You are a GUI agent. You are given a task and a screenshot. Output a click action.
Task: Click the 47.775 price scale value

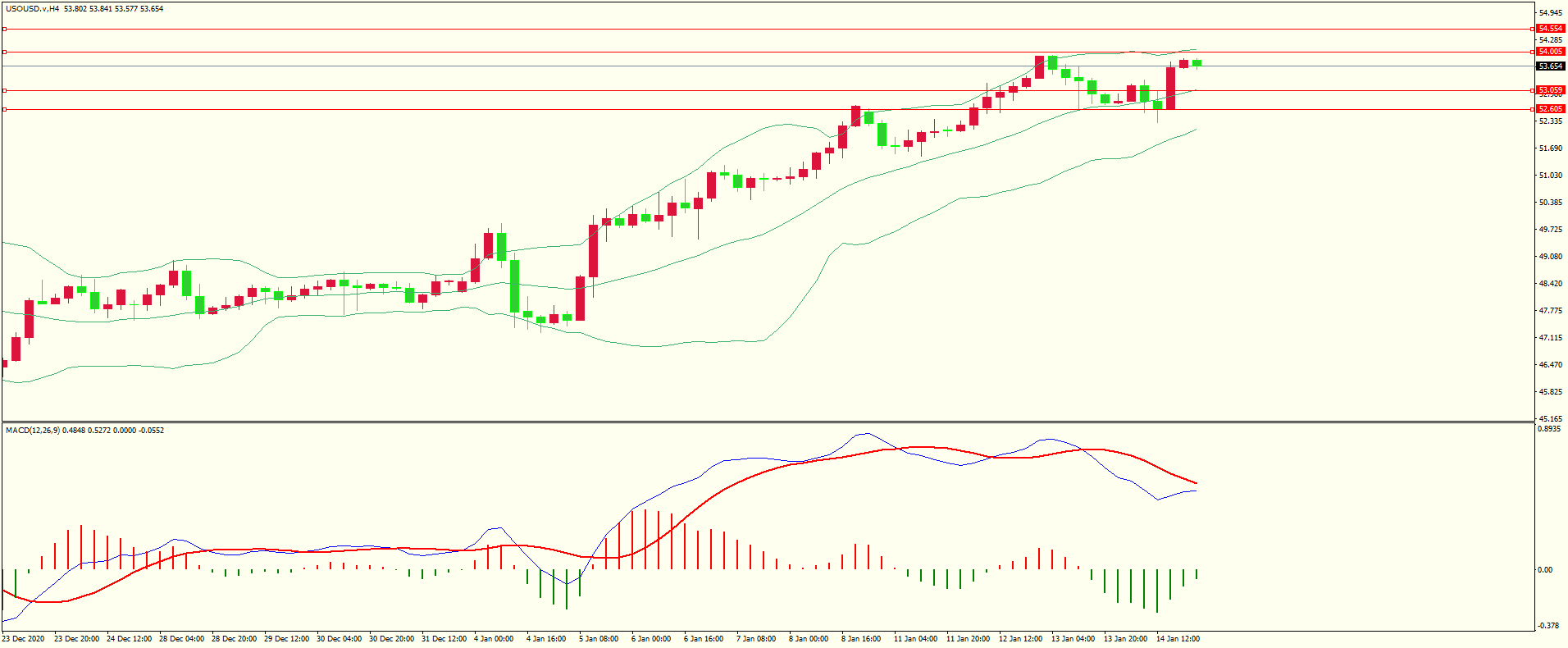tap(1550, 311)
